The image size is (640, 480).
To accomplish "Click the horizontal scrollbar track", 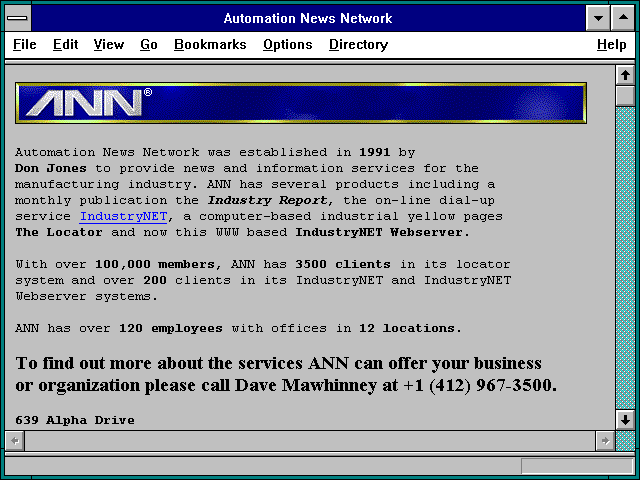I will pyautogui.click(x=310, y=441).
